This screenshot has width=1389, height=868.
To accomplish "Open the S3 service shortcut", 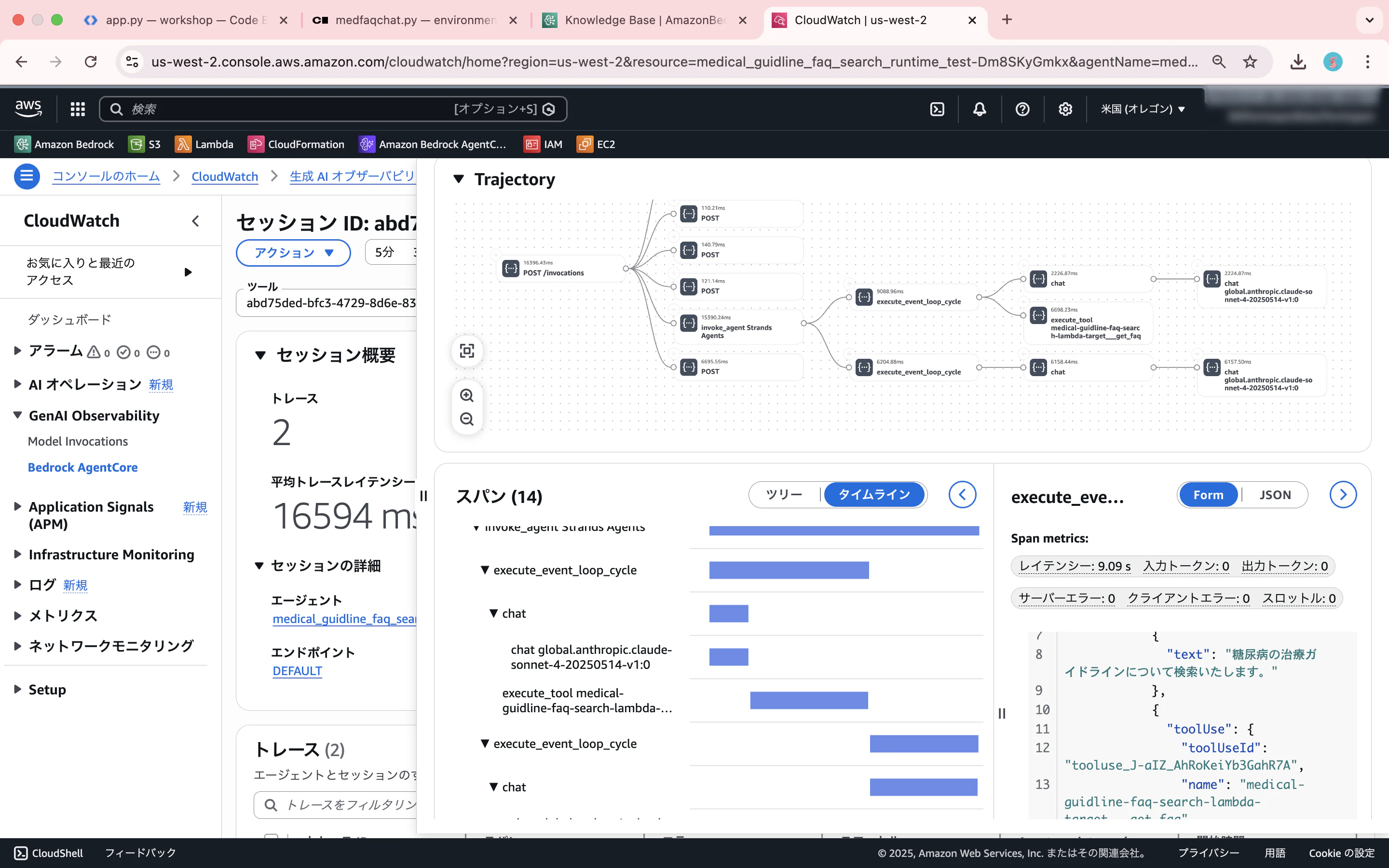I will coord(145,144).
